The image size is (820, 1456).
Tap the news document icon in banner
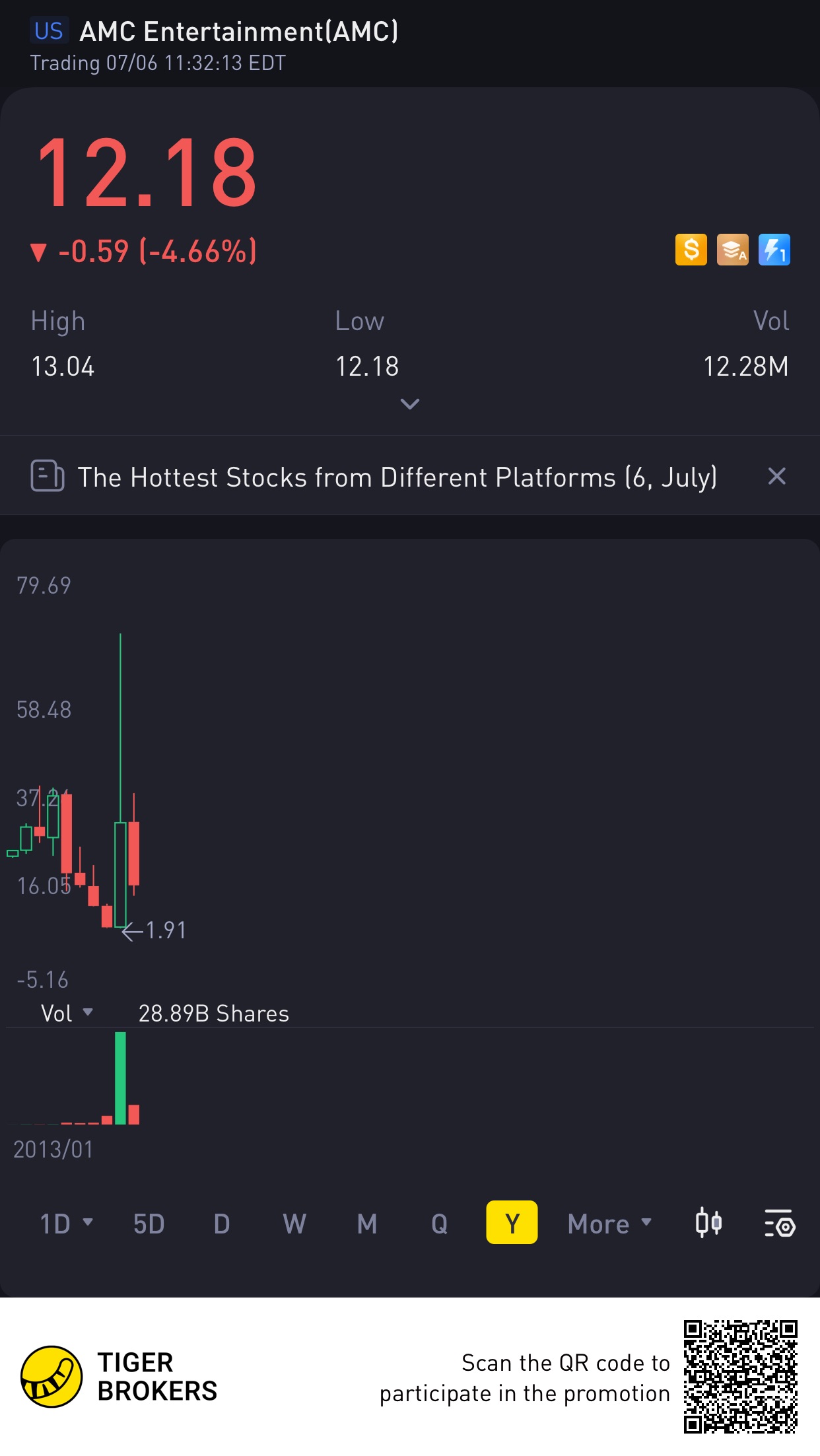point(48,476)
